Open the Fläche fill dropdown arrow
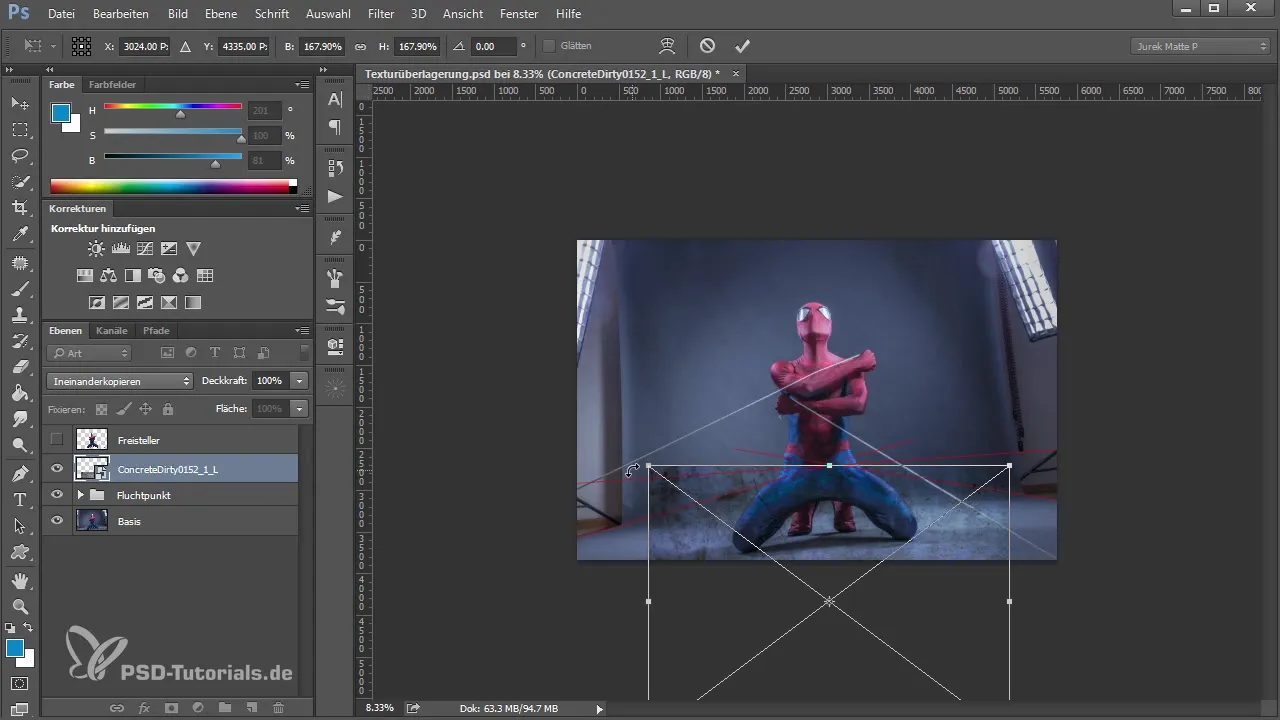 click(x=299, y=408)
